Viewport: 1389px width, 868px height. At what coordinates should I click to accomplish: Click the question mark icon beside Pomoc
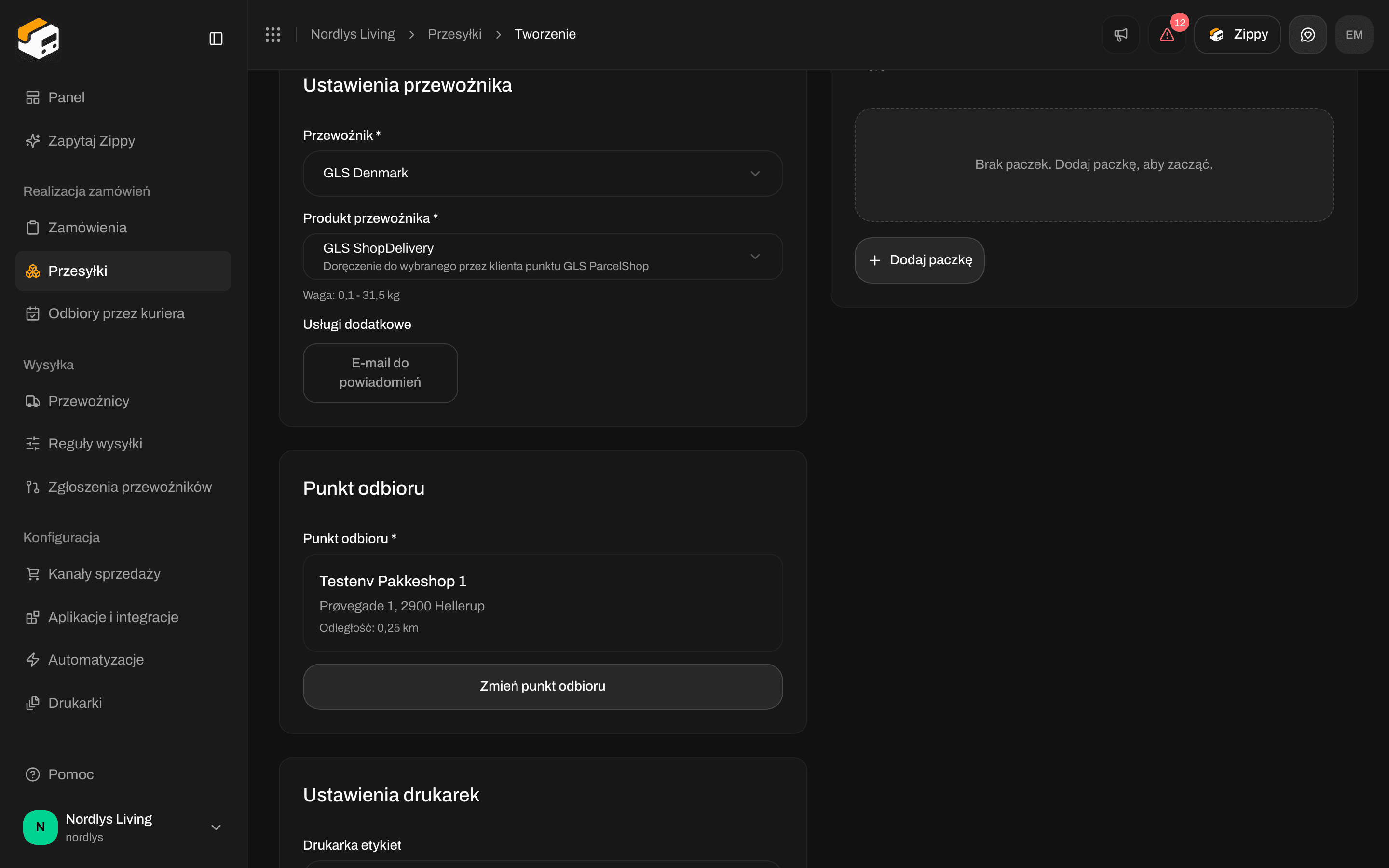[x=33, y=774]
